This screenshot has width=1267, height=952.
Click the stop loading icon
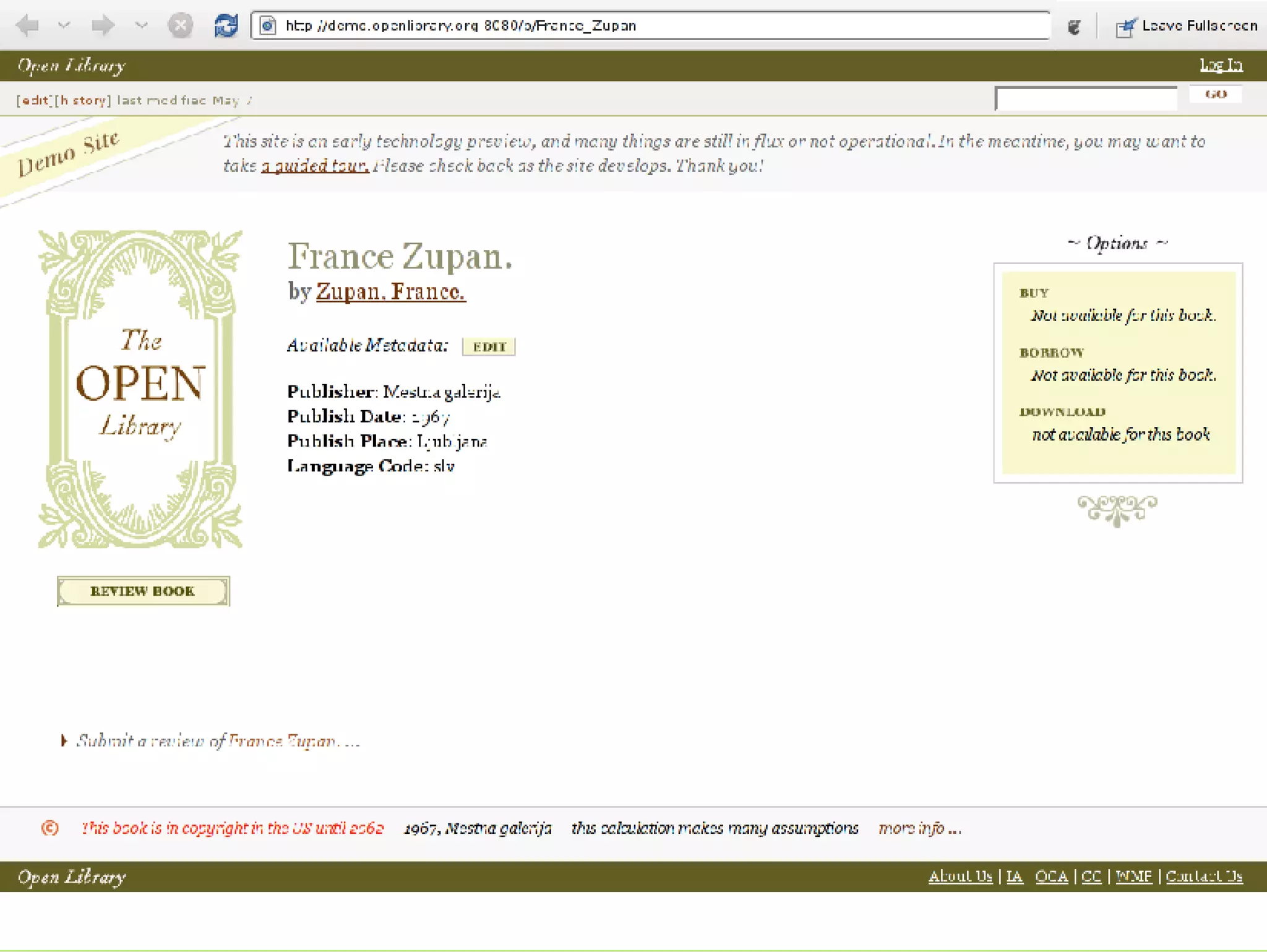[180, 25]
